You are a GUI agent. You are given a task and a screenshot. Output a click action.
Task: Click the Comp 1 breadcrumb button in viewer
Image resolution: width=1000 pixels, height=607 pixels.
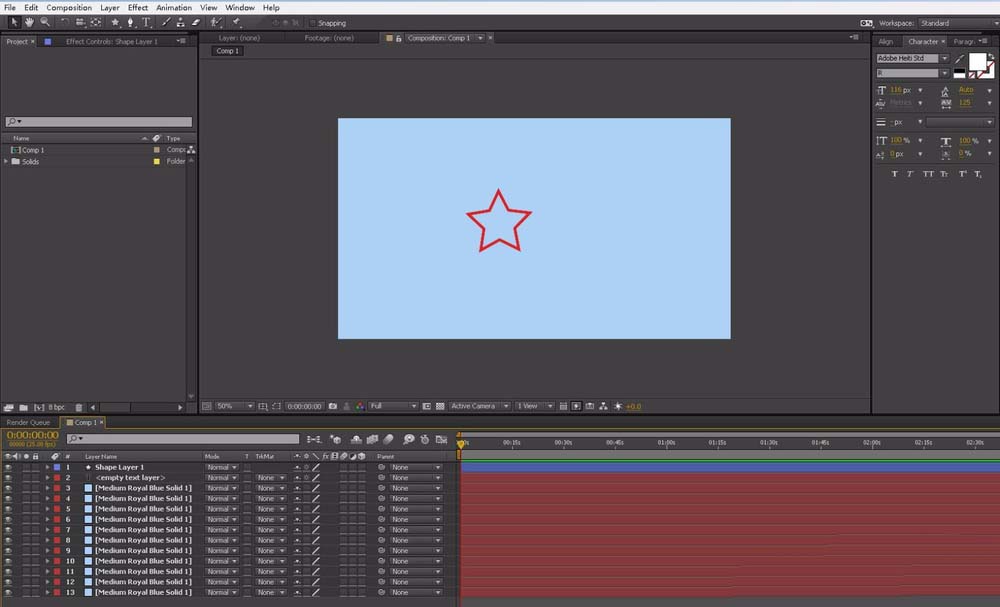pyautogui.click(x=227, y=51)
